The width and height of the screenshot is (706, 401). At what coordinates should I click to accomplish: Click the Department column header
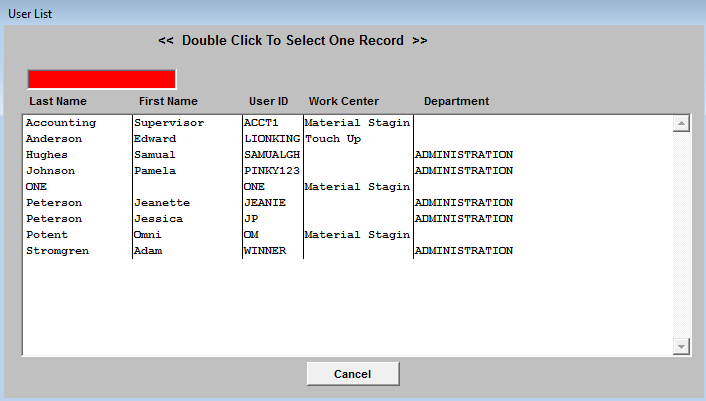pyautogui.click(x=457, y=101)
